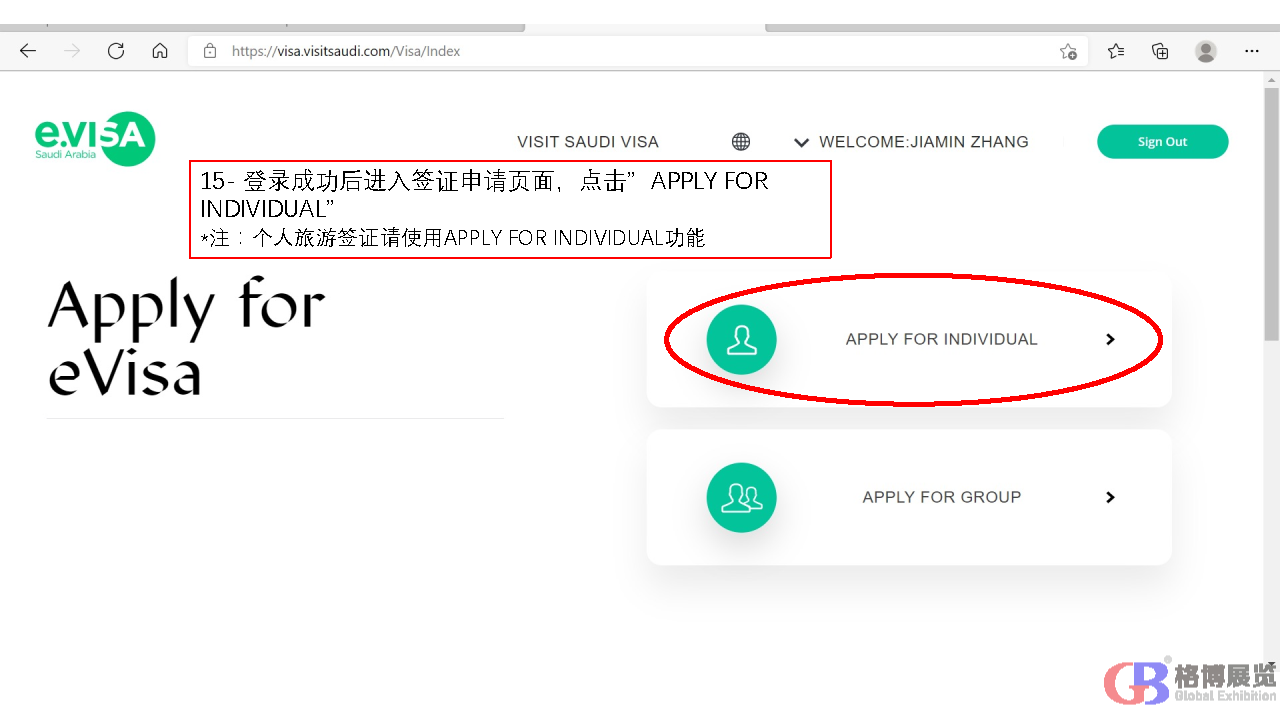1280x720 pixels.
Task: Open browser settings three-dot menu
Action: [1252, 51]
